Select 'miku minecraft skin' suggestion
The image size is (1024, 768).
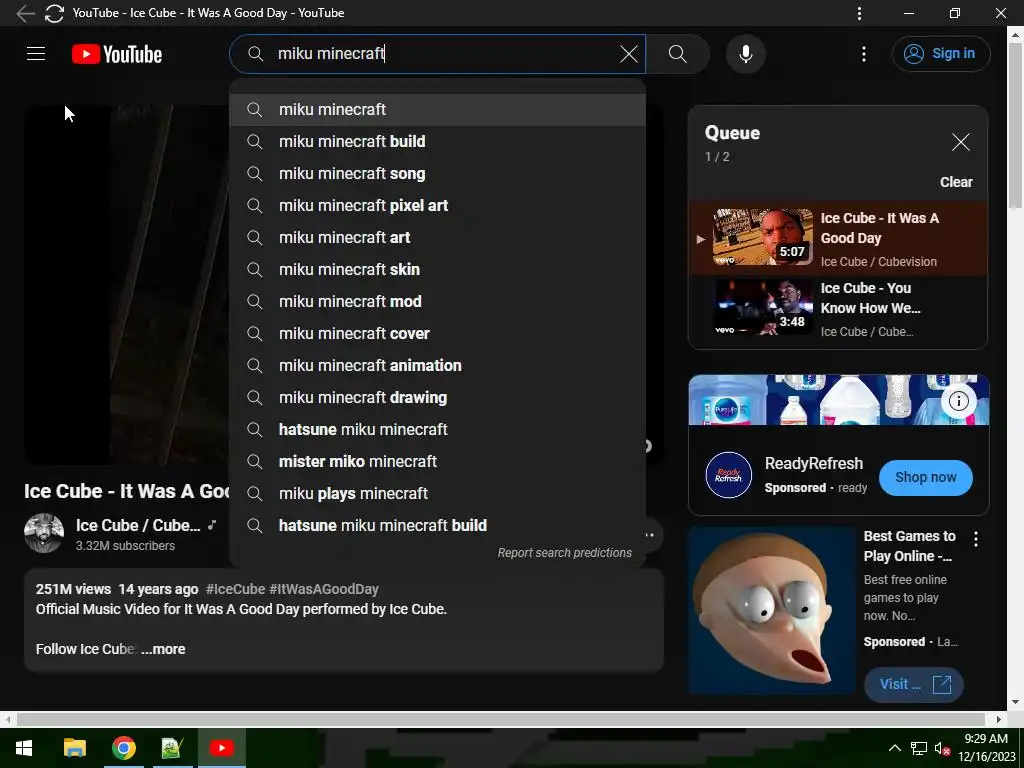pos(438,270)
